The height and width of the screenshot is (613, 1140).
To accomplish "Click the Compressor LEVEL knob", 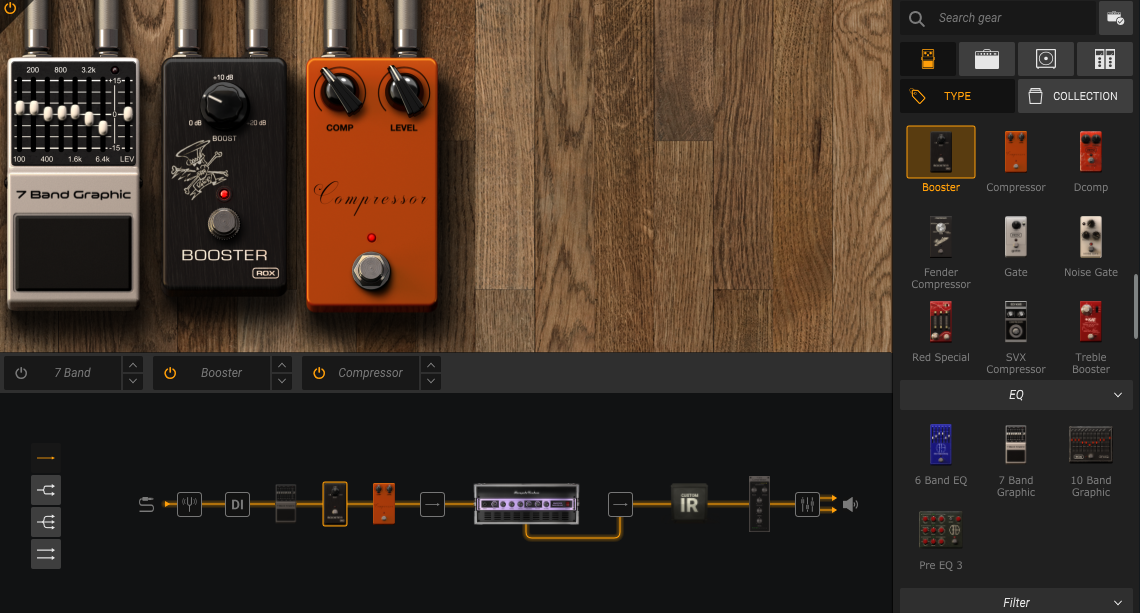I will pos(404,93).
